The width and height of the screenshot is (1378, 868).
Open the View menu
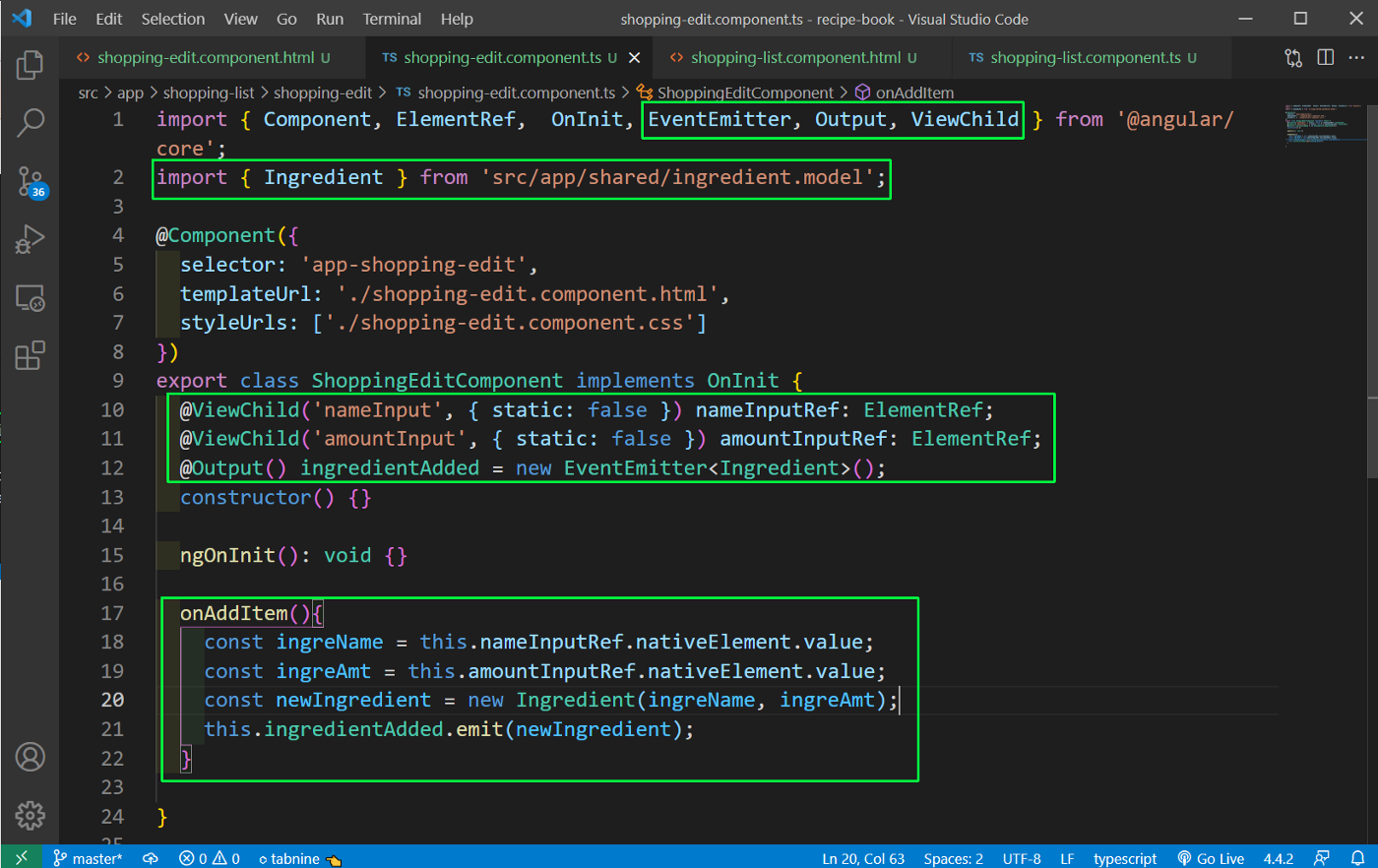point(240,19)
